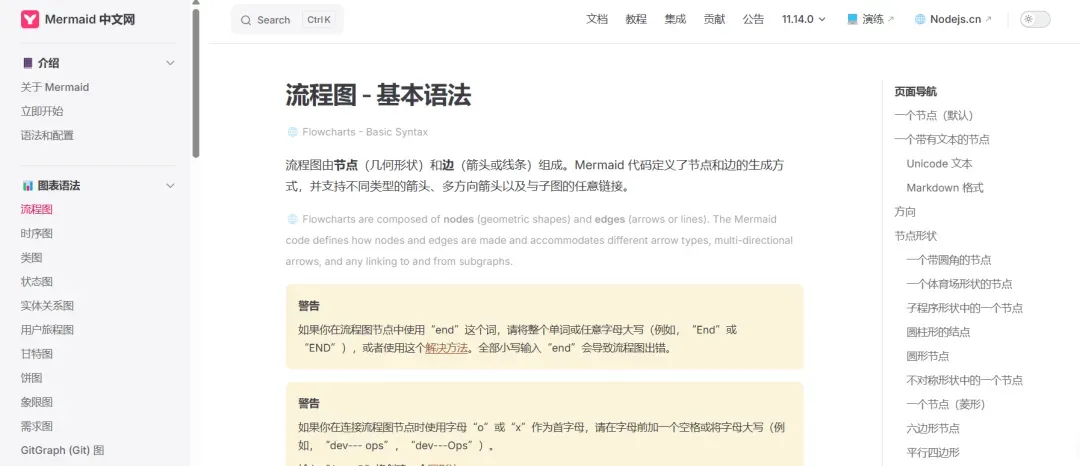This screenshot has width=1080, height=466.
Task: Select 需求图 in sidebar
Action: tap(37, 426)
